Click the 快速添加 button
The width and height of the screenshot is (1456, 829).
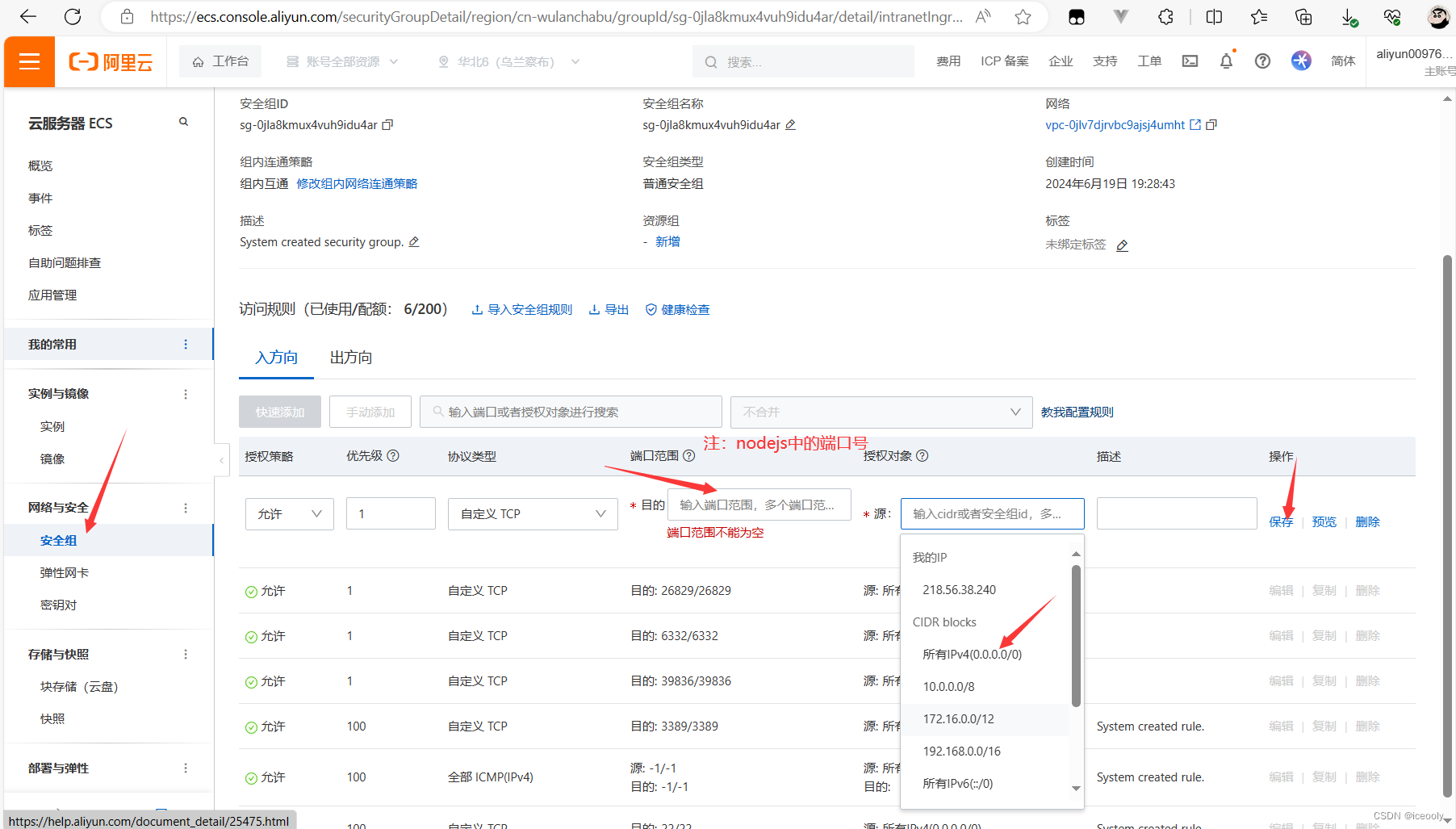coord(280,412)
